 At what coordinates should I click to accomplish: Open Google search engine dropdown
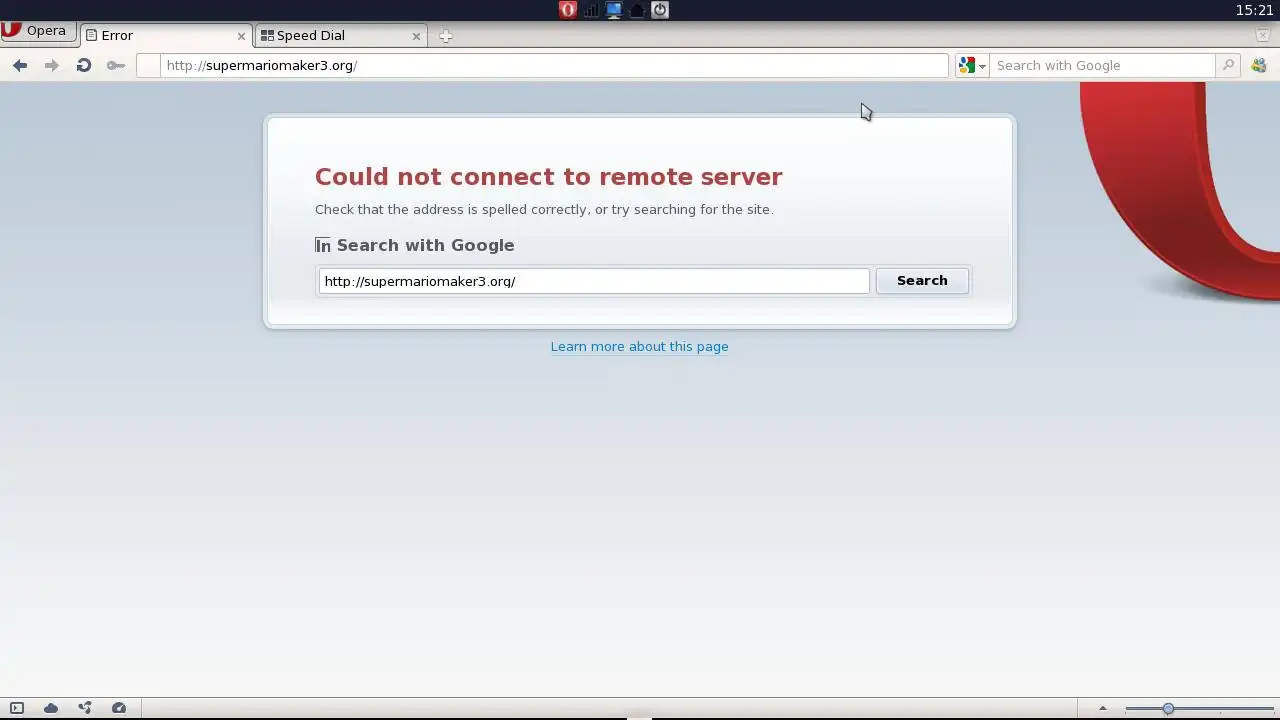click(971, 65)
